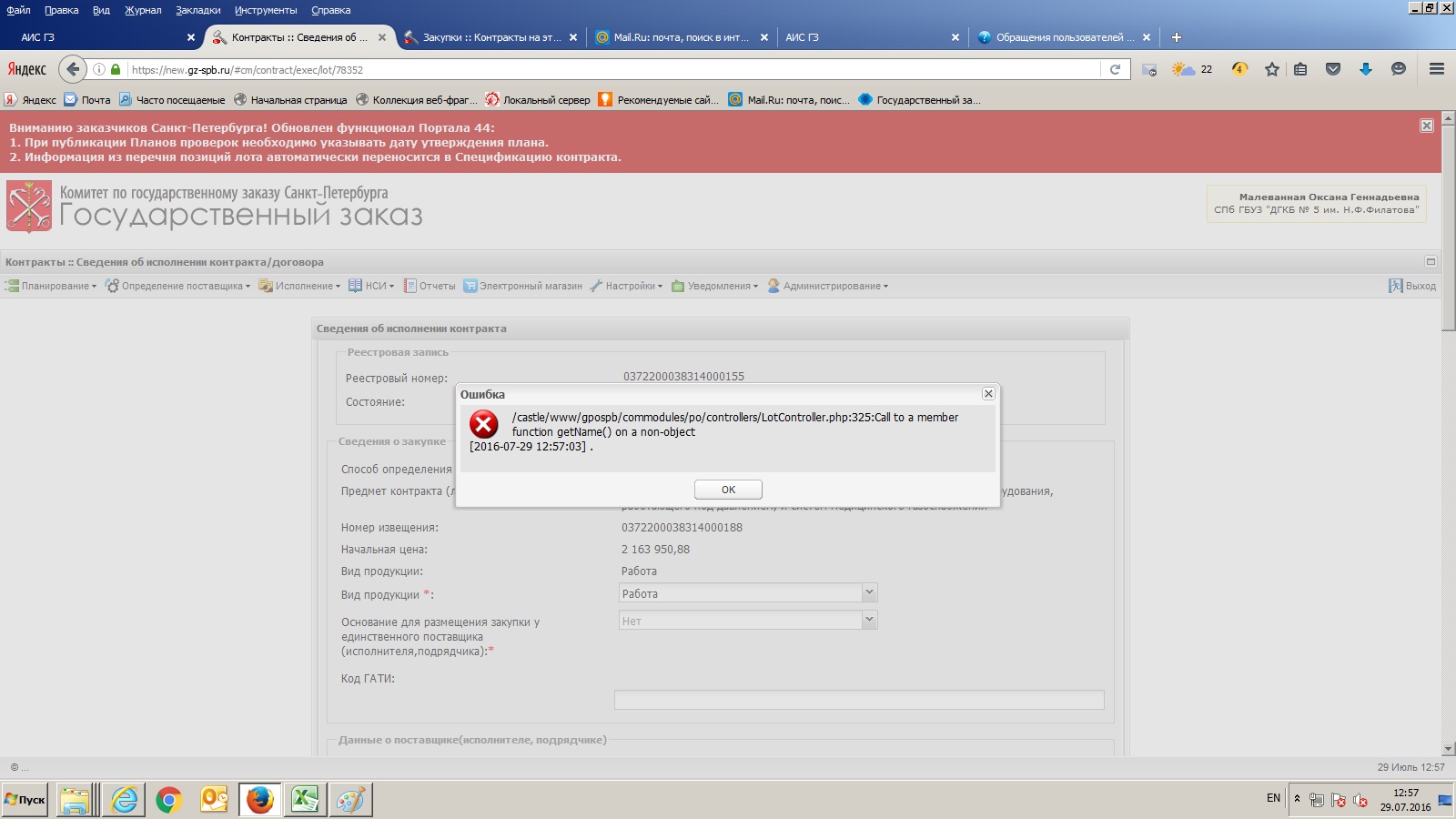
Task: Open the Справка menu
Action: [330, 10]
